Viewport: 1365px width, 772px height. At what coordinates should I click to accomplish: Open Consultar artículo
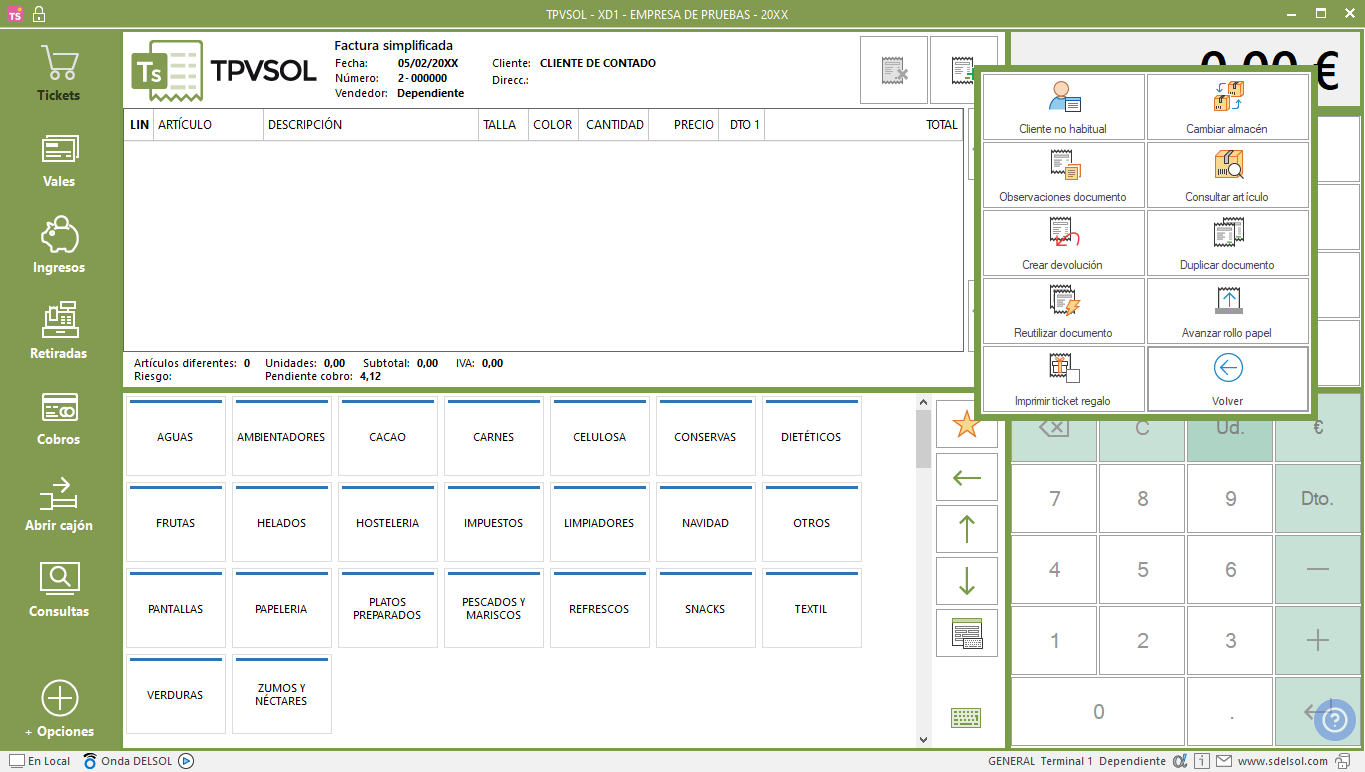coord(1228,175)
